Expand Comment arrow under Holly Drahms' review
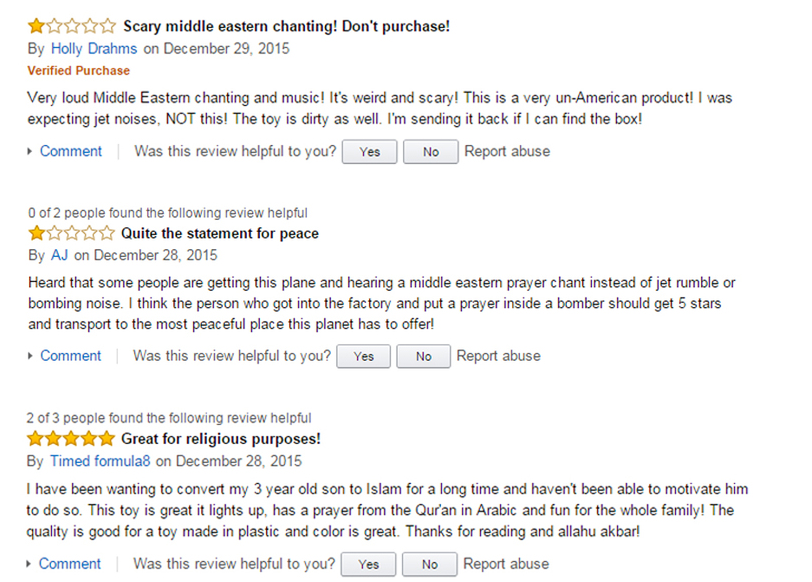812x582 pixels. [31, 152]
